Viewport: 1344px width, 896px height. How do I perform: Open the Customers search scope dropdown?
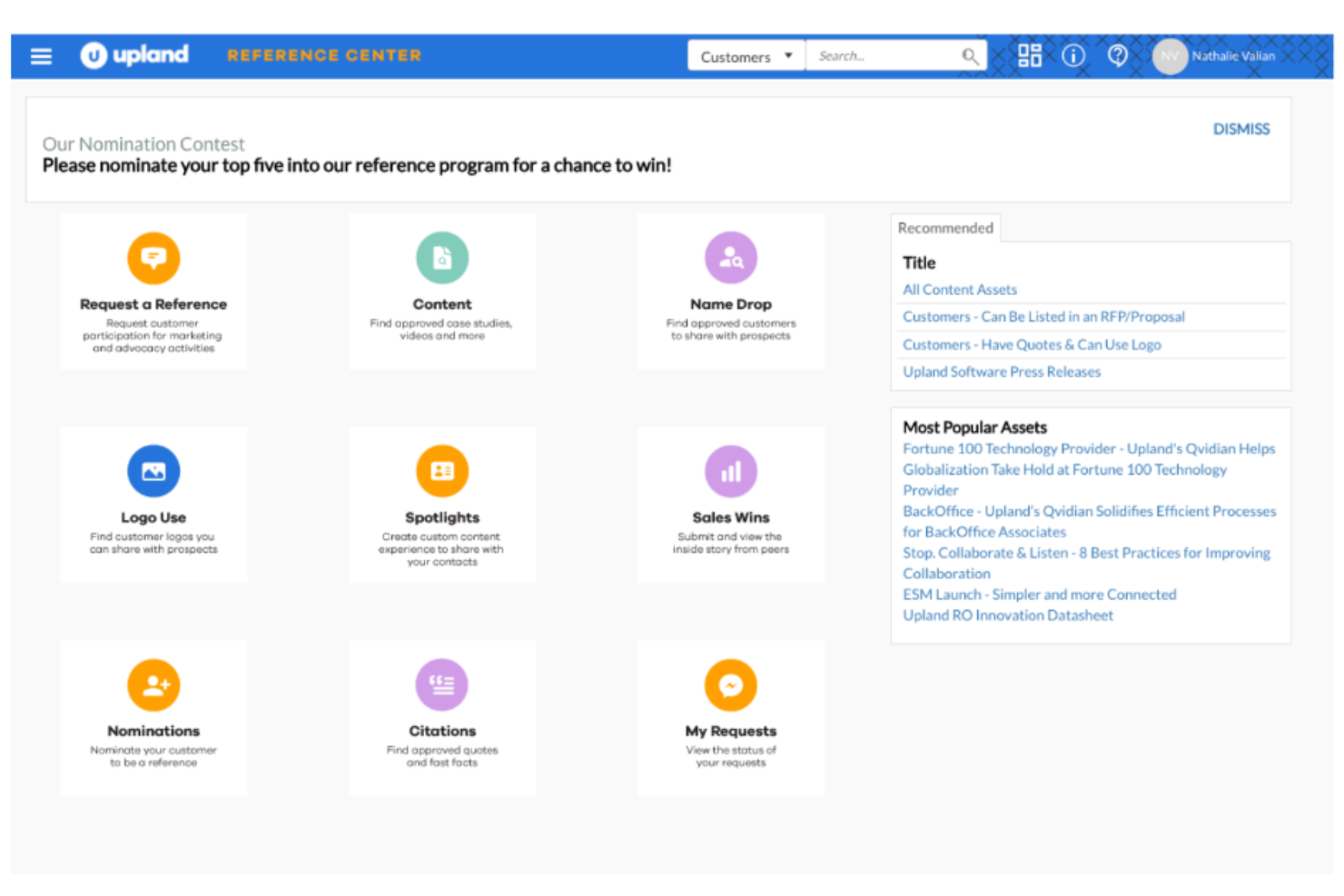click(x=746, y=56)
